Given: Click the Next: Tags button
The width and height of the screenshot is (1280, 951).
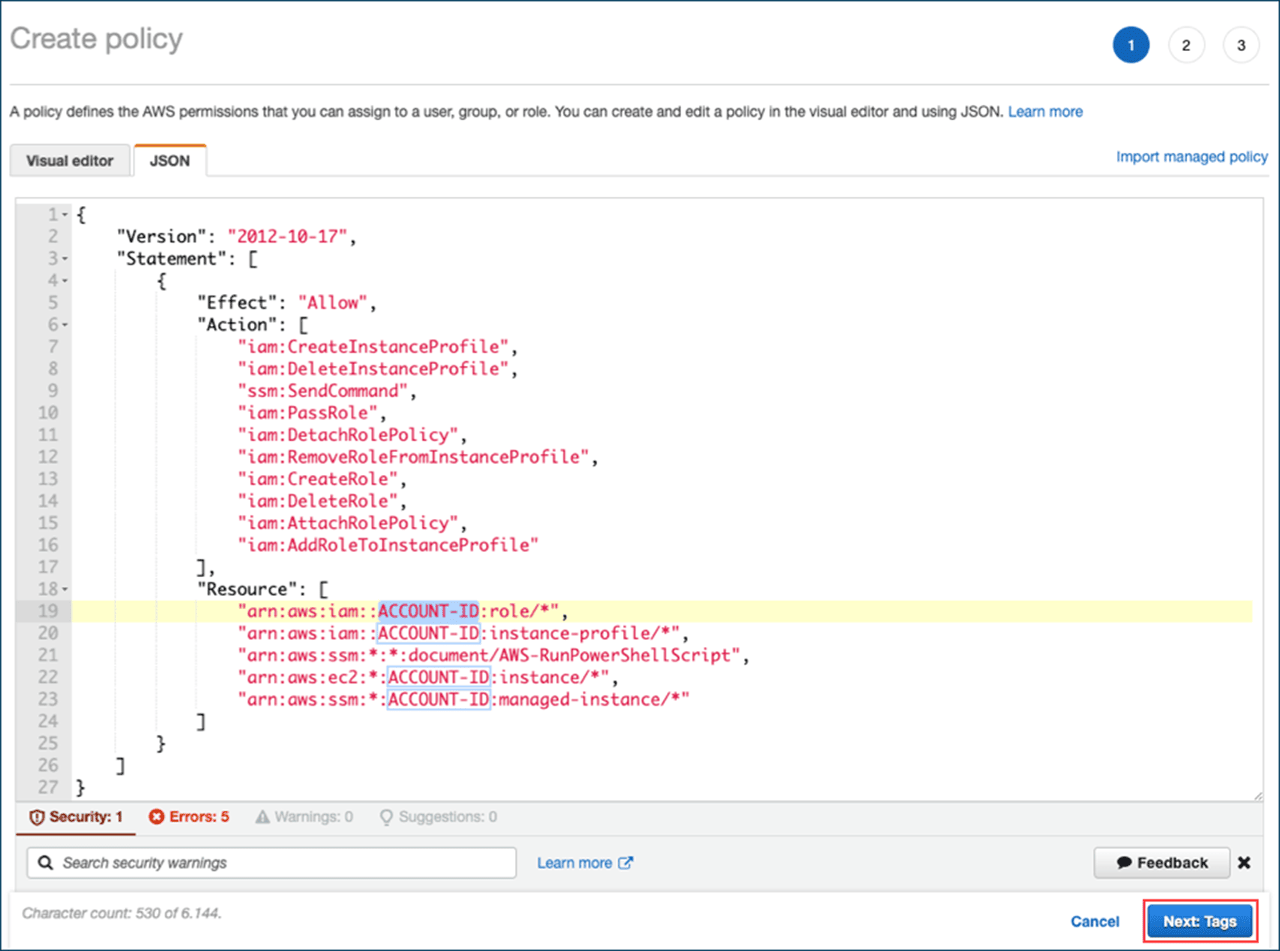Looking at the screenshot, I should point(1200,921).
